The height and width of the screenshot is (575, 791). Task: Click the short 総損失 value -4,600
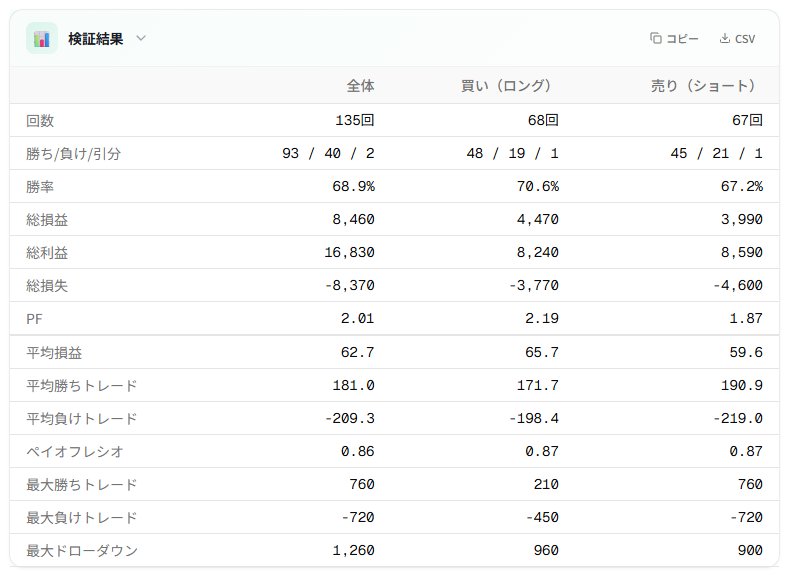(x=737, y=285)
